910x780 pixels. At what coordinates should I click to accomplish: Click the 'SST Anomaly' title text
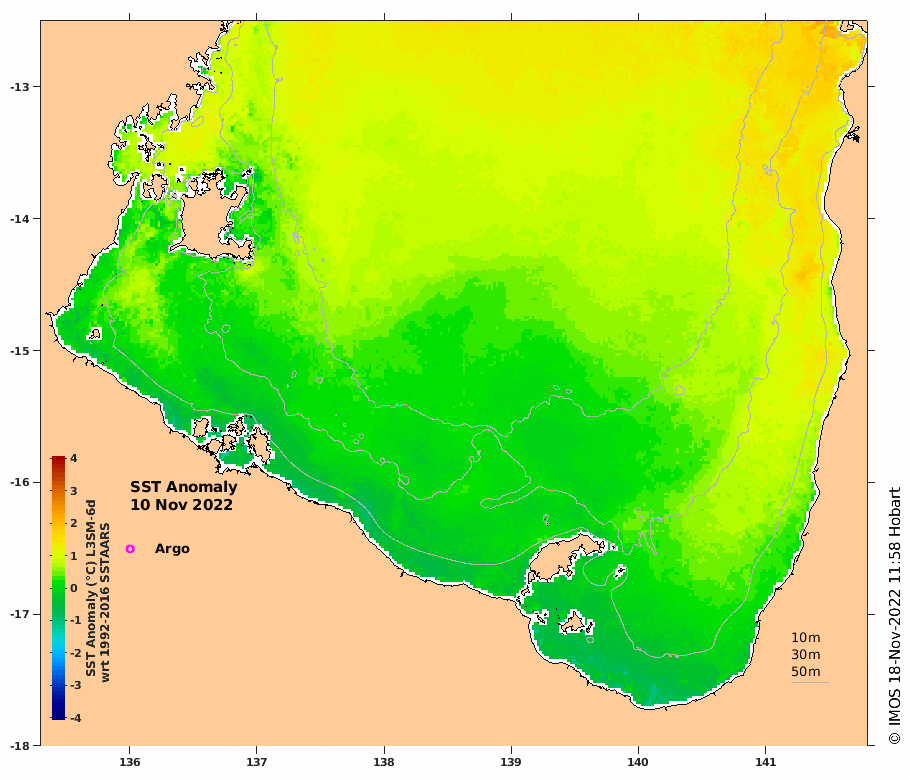tap(183, 487)
